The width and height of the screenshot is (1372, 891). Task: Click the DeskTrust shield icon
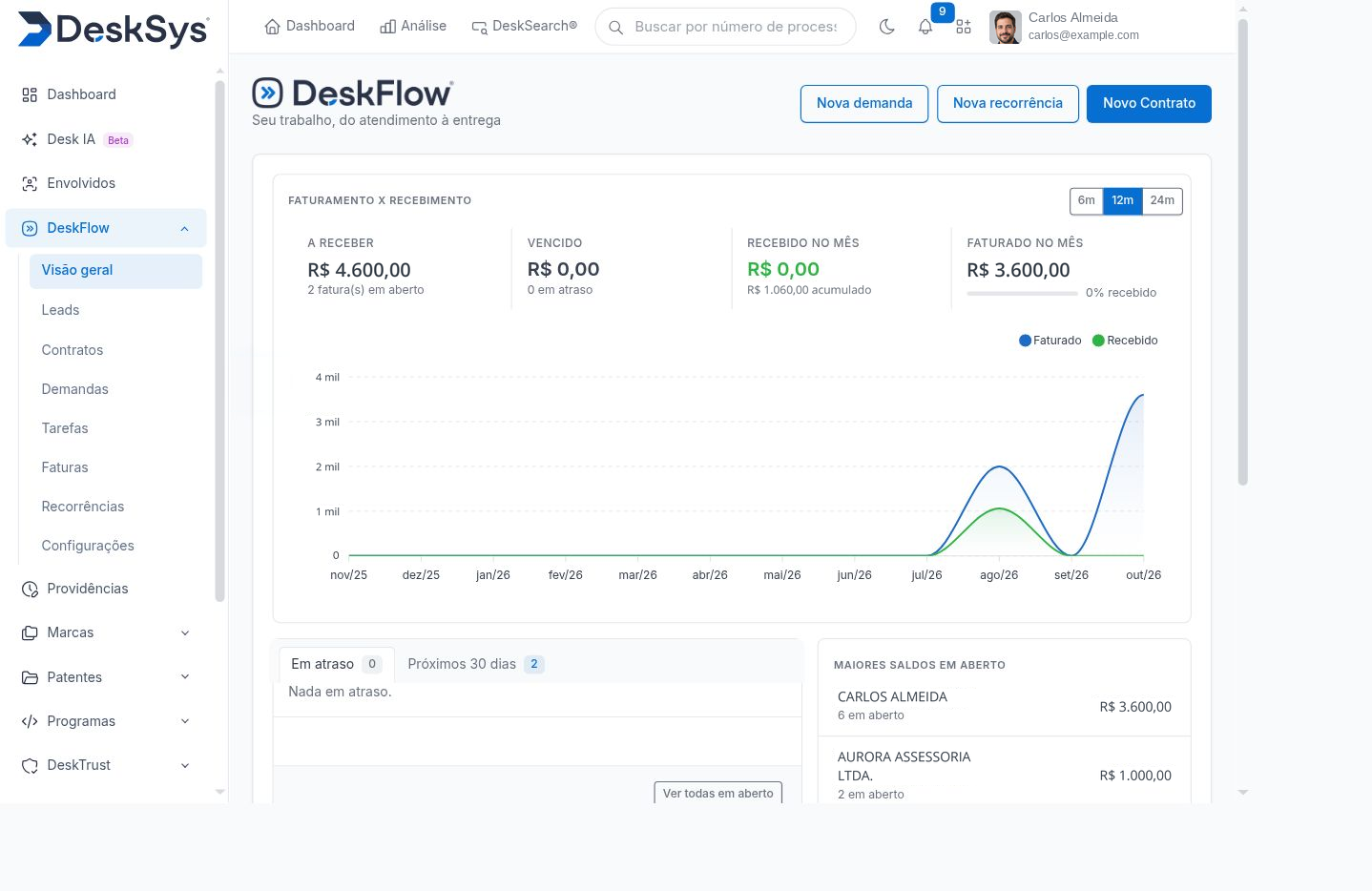pyautogui.click(x=30, y=765)
